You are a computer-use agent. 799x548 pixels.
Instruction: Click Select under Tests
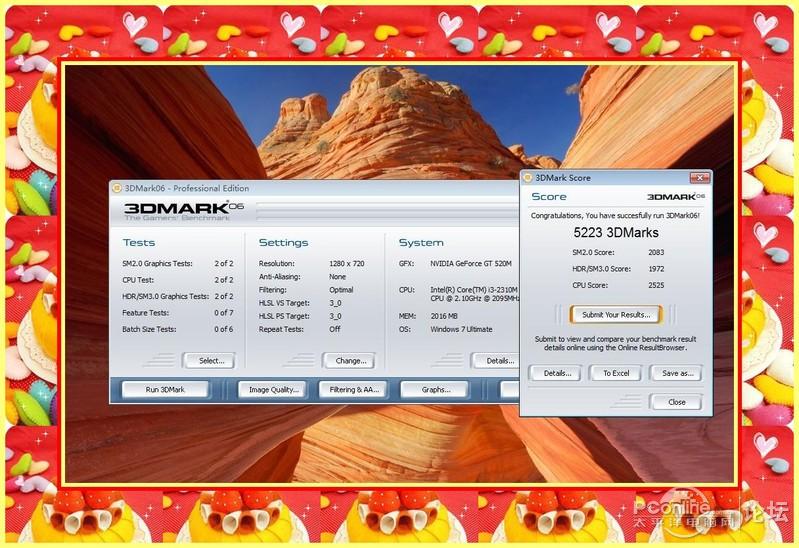point(210,360)
